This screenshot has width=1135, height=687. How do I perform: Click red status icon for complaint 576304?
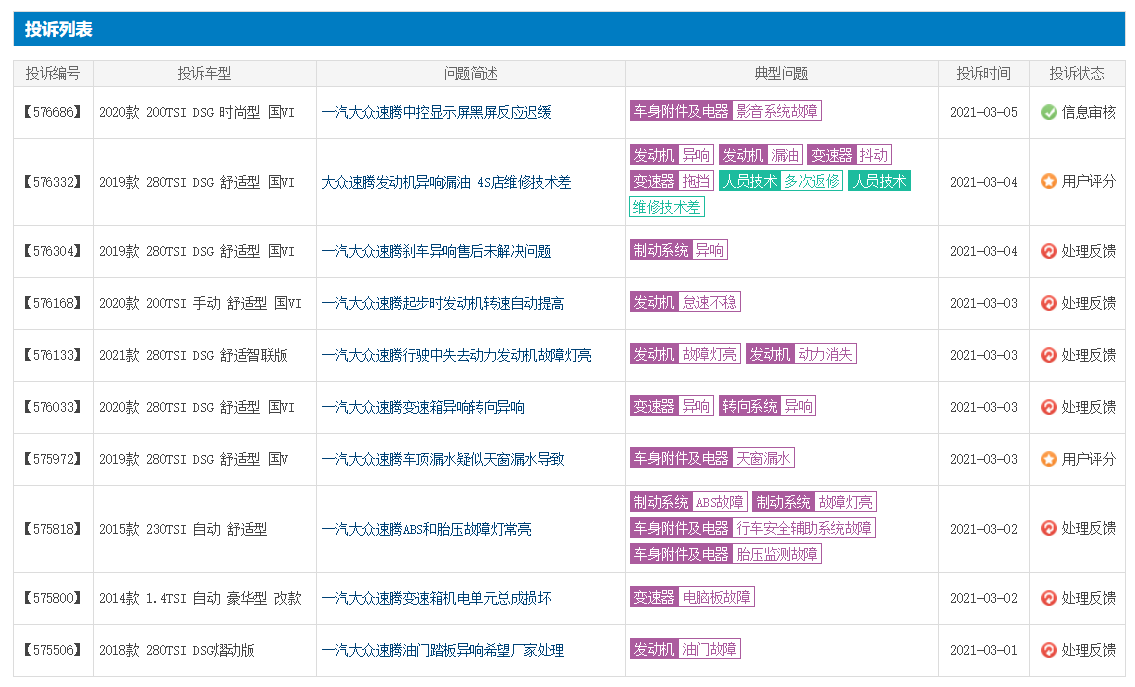coord(1048,251)
